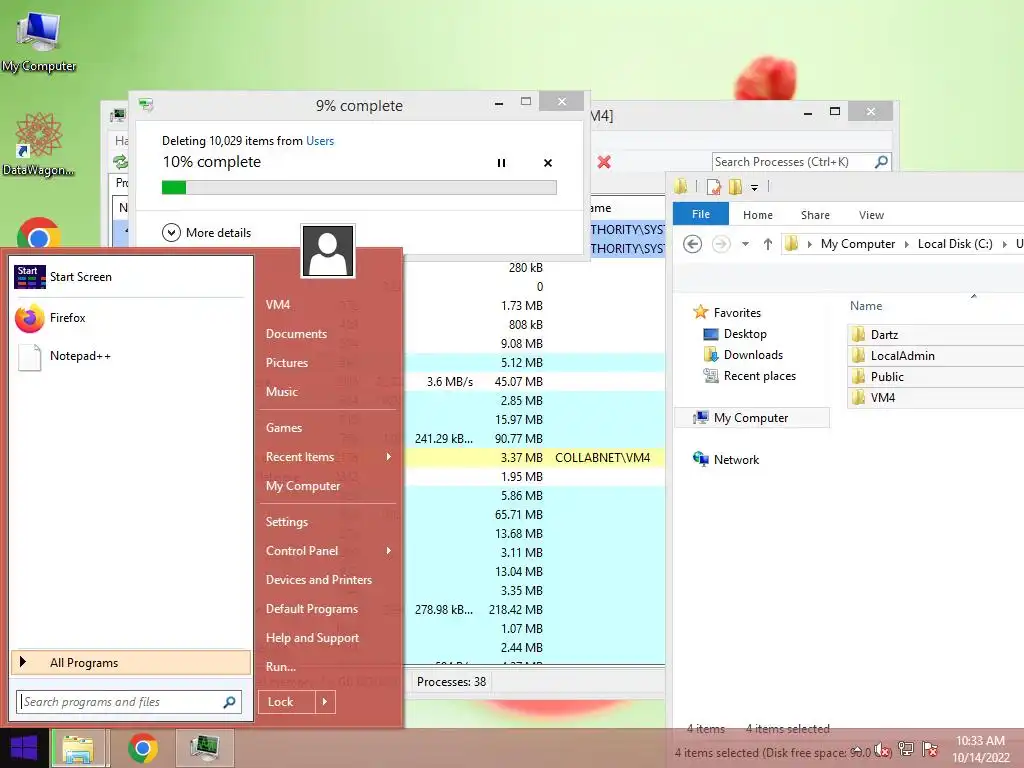
Task: Click Processes: 38 status text
Action: pos(451,682)
